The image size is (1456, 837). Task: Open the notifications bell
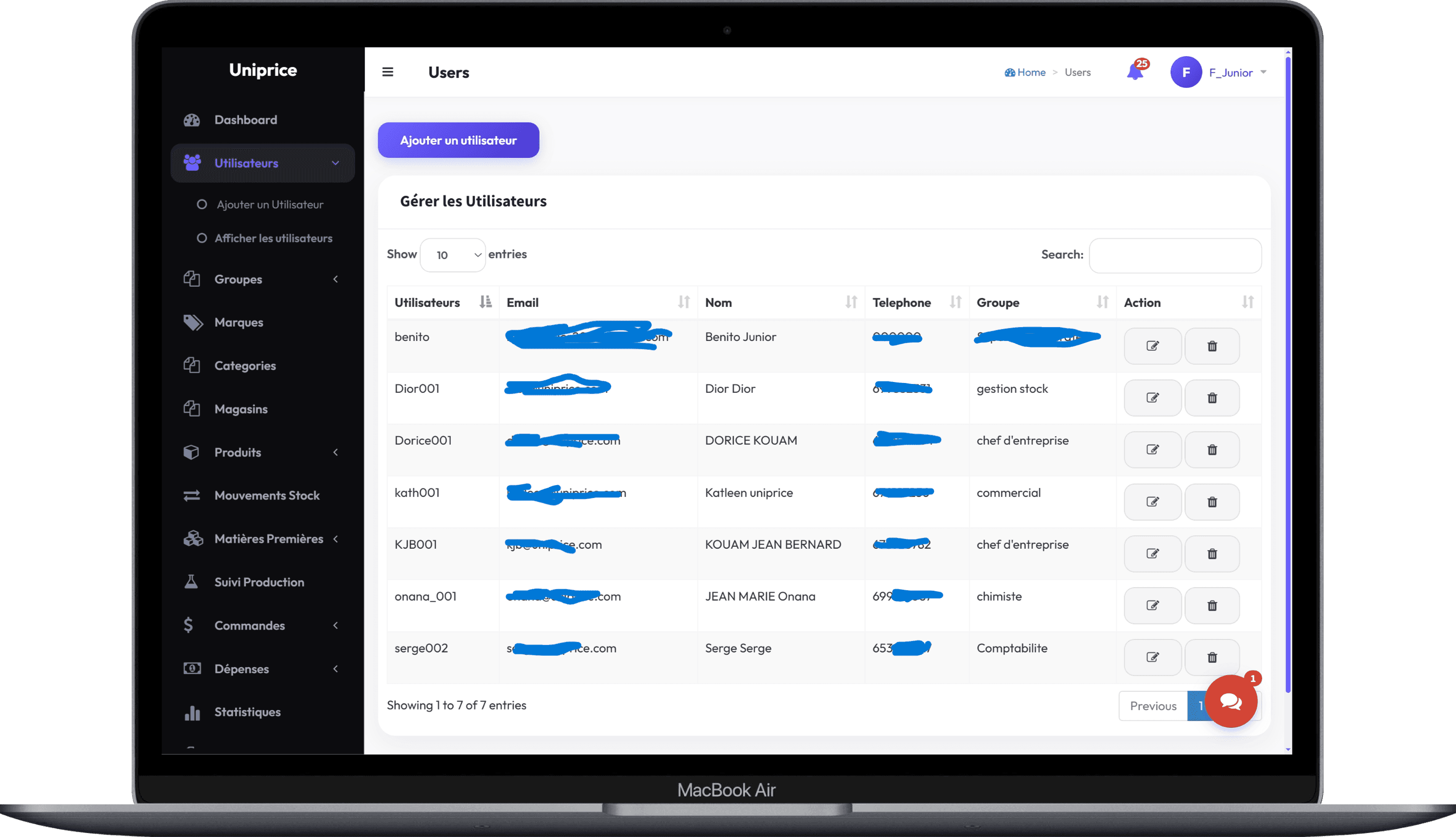tap(1135, 72)
